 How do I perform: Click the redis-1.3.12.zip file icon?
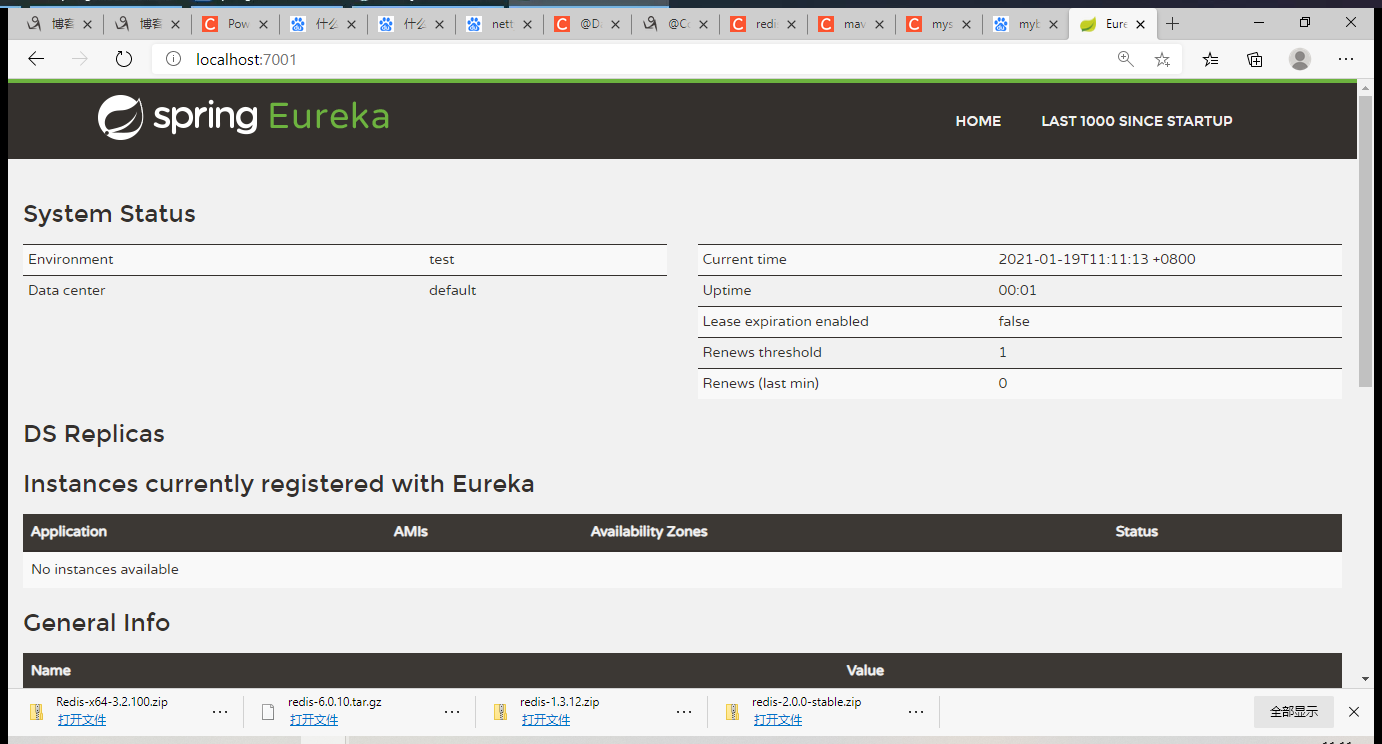500,712
